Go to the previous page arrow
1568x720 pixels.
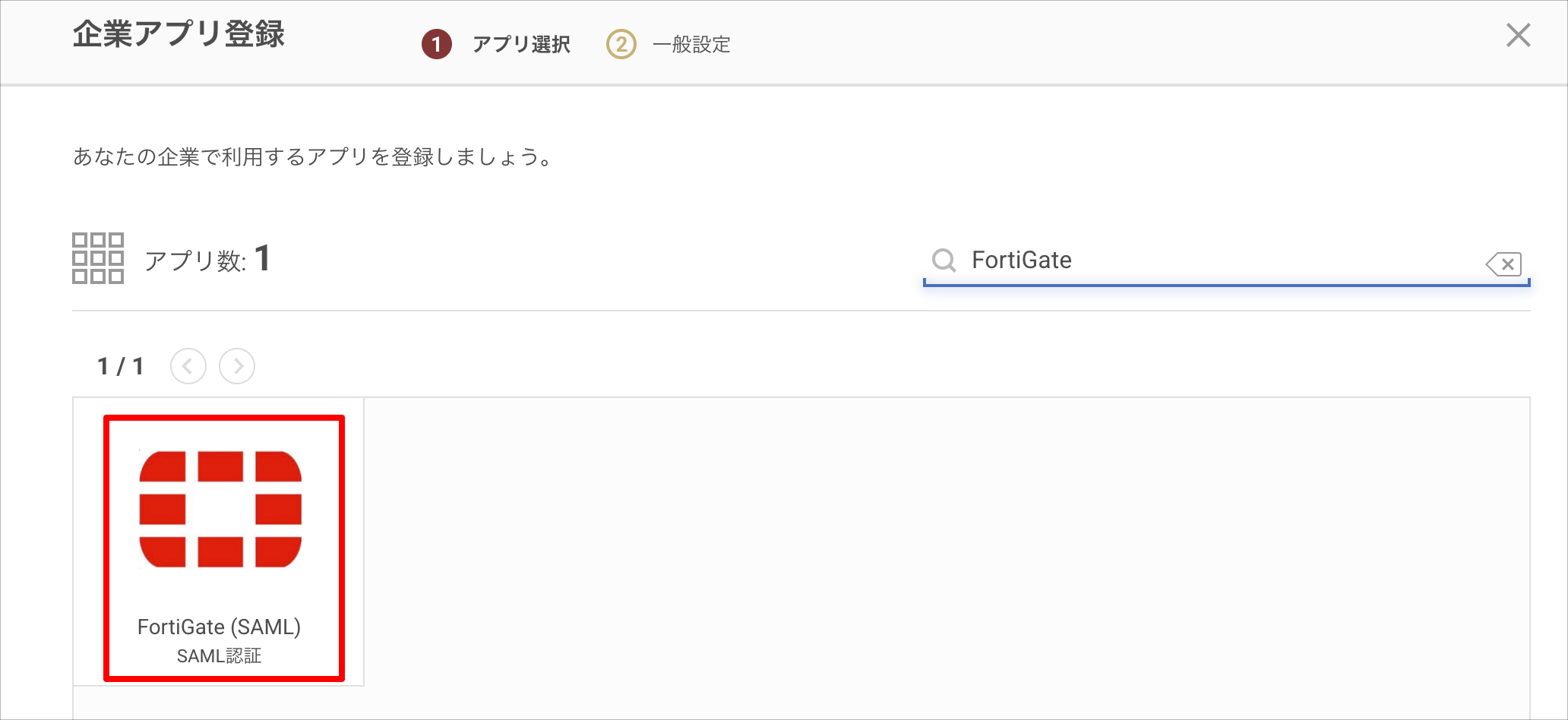(188, 366)
